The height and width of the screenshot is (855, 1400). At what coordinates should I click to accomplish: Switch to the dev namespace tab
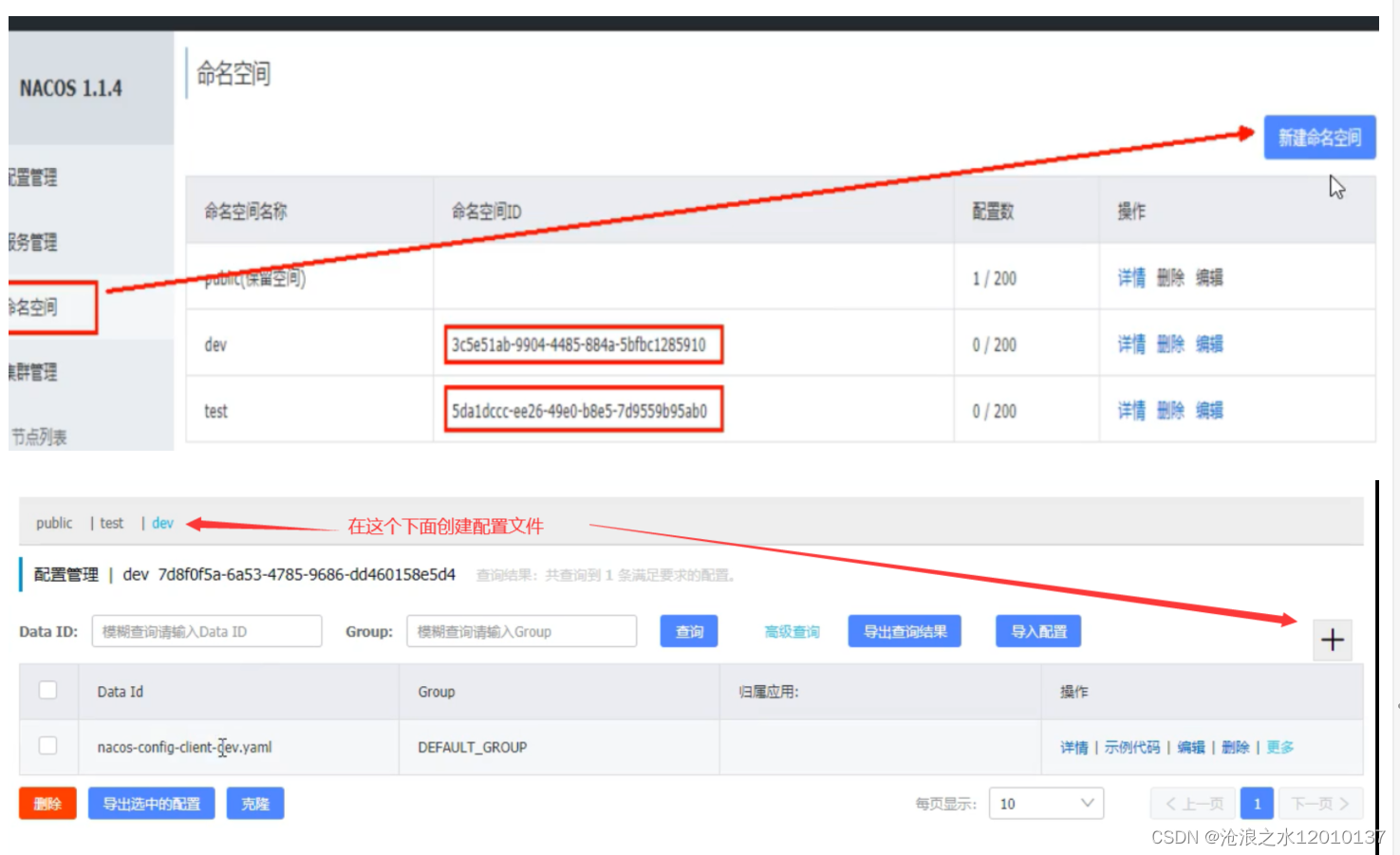pyautogui.click(x=162, y=523)
